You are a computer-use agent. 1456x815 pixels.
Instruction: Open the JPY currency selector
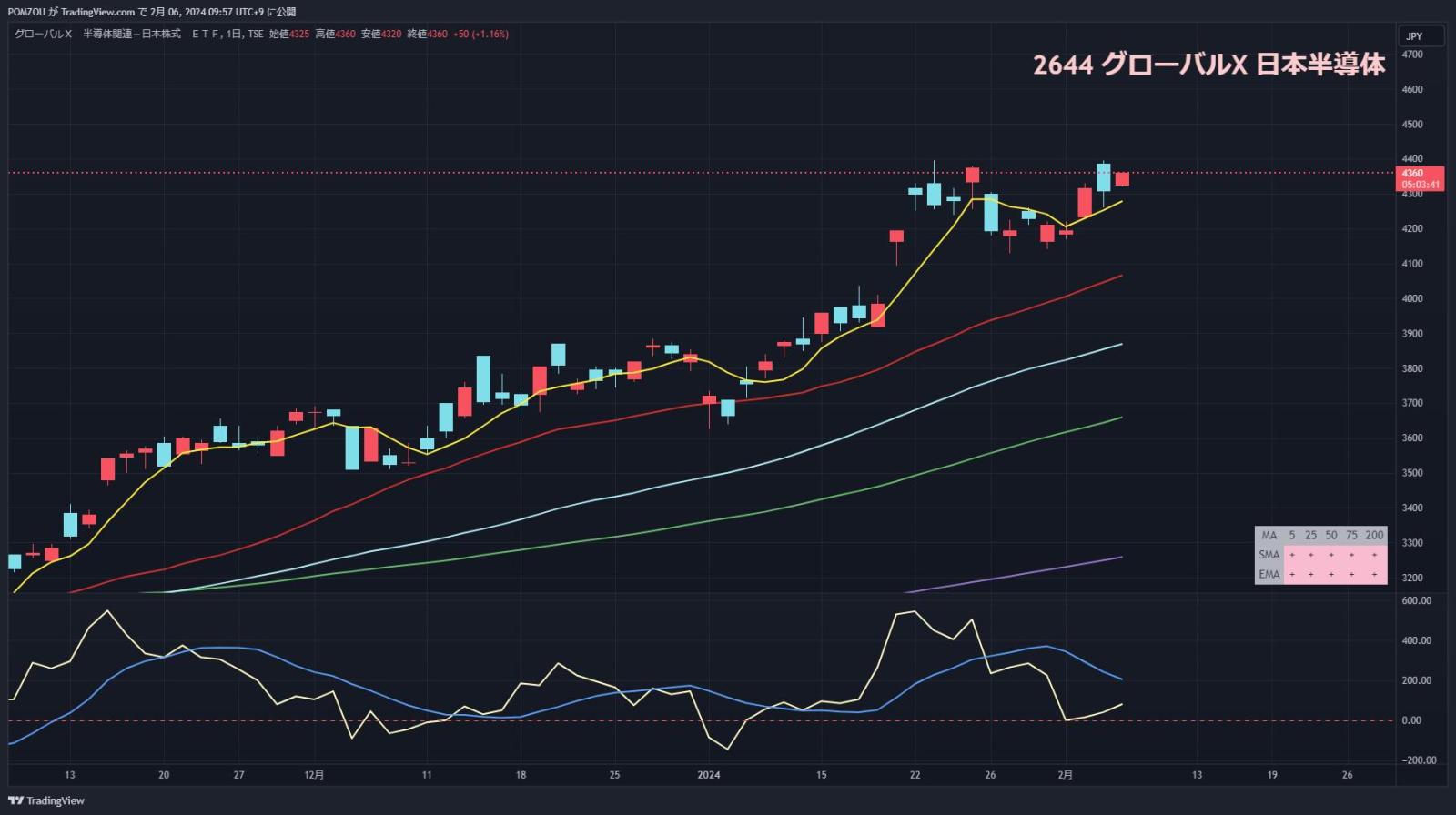1421,36
